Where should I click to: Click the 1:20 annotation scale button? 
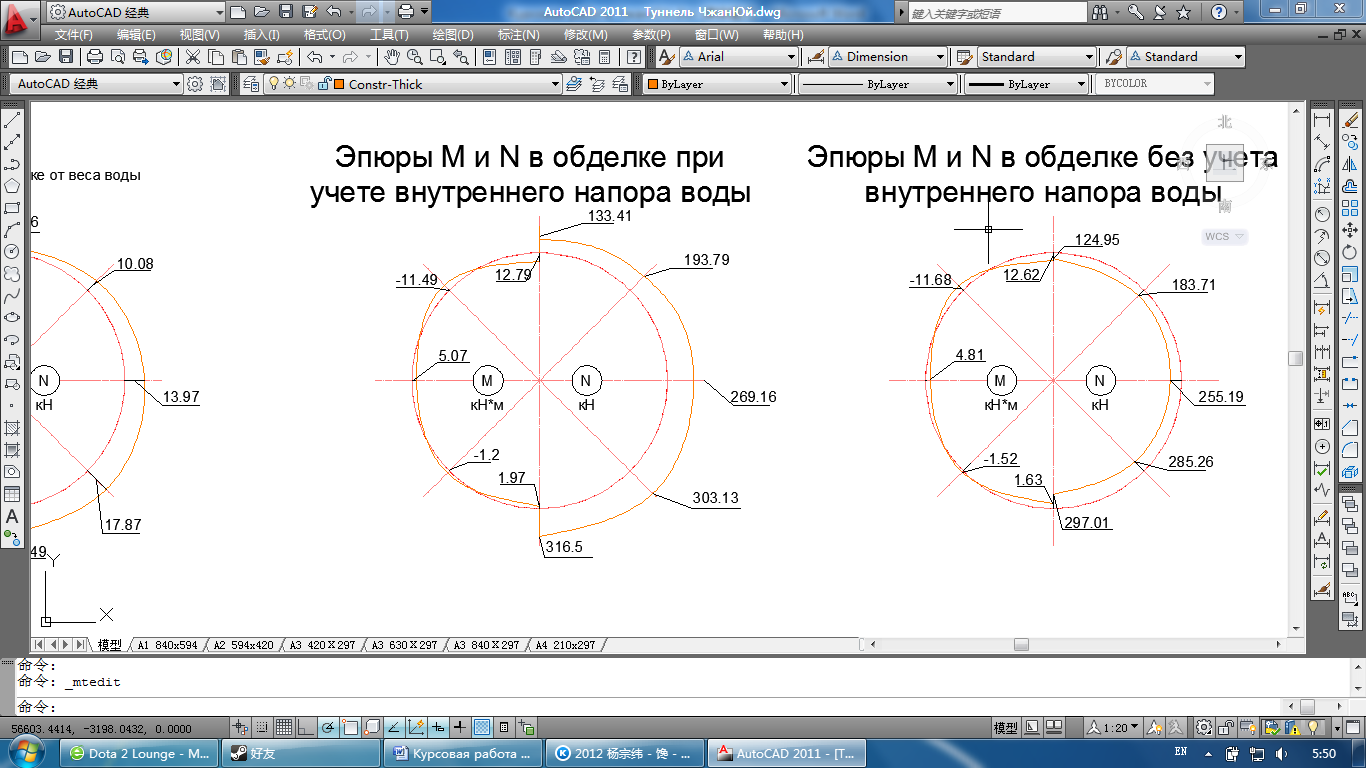pyautogui.click(x=1113, y=727)
